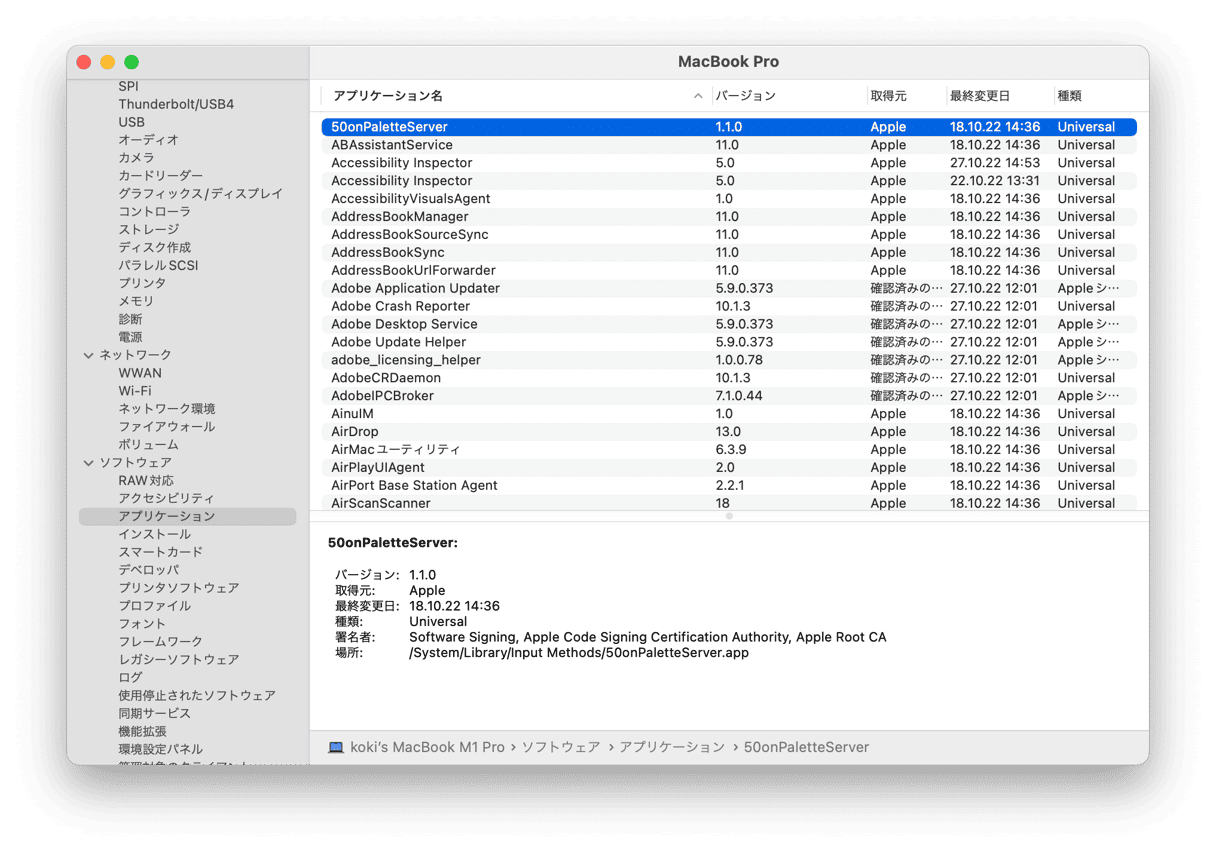The height and width of the screenshot is (853, 1216).
Task: Select Accessibility Inspector dated 27.10.22 14:53
Action: click(x=729, y=163)
